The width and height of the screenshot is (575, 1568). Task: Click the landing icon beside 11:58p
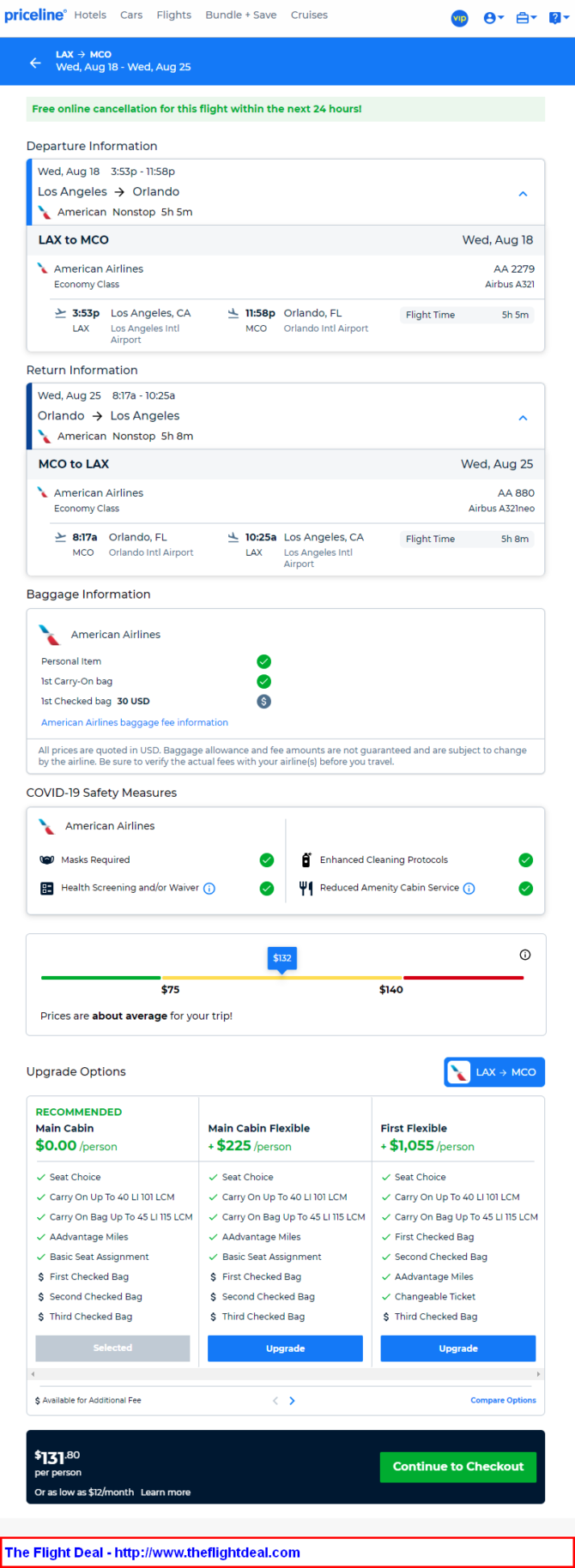[233, 313]
